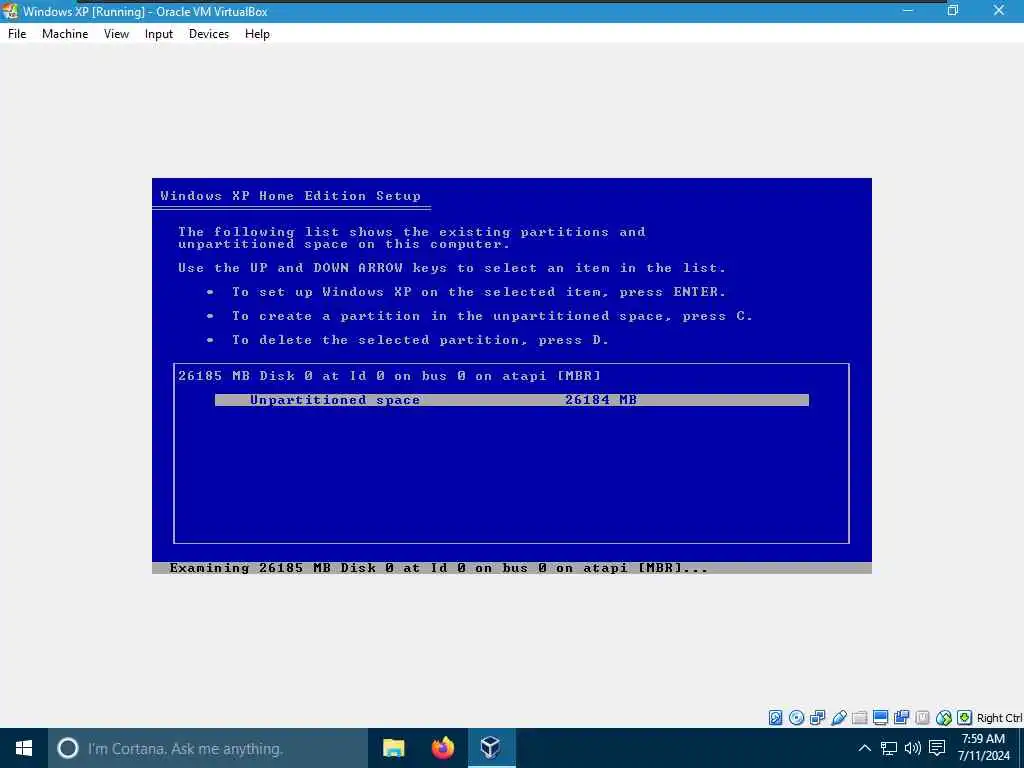Image resolution: width=1024 pixels, height=768 pixels.
Task: Click the VirtualBox window icon in title bar
Action: point(10,11)
